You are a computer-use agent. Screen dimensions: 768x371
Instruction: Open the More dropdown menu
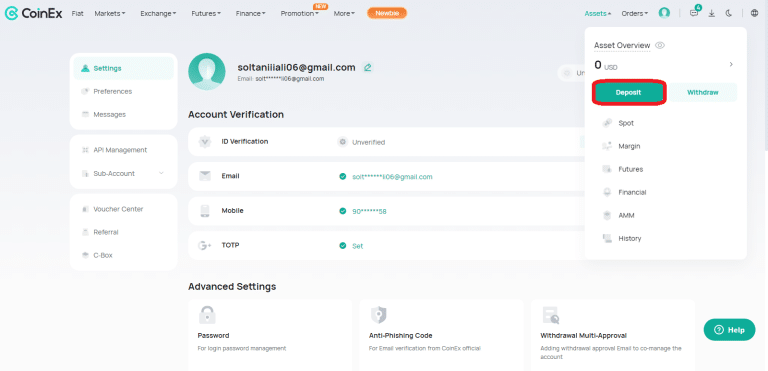[344, 13]
